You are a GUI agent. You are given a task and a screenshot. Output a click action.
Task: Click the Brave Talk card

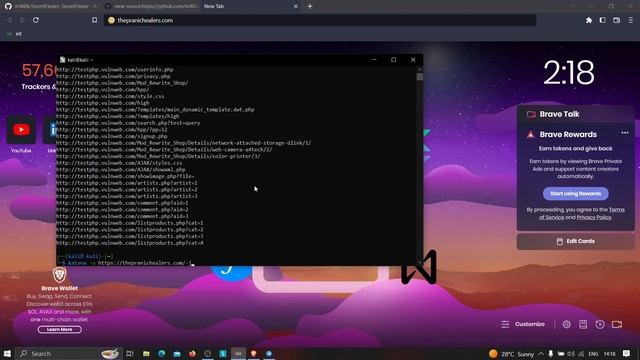(x=576, y=114)
